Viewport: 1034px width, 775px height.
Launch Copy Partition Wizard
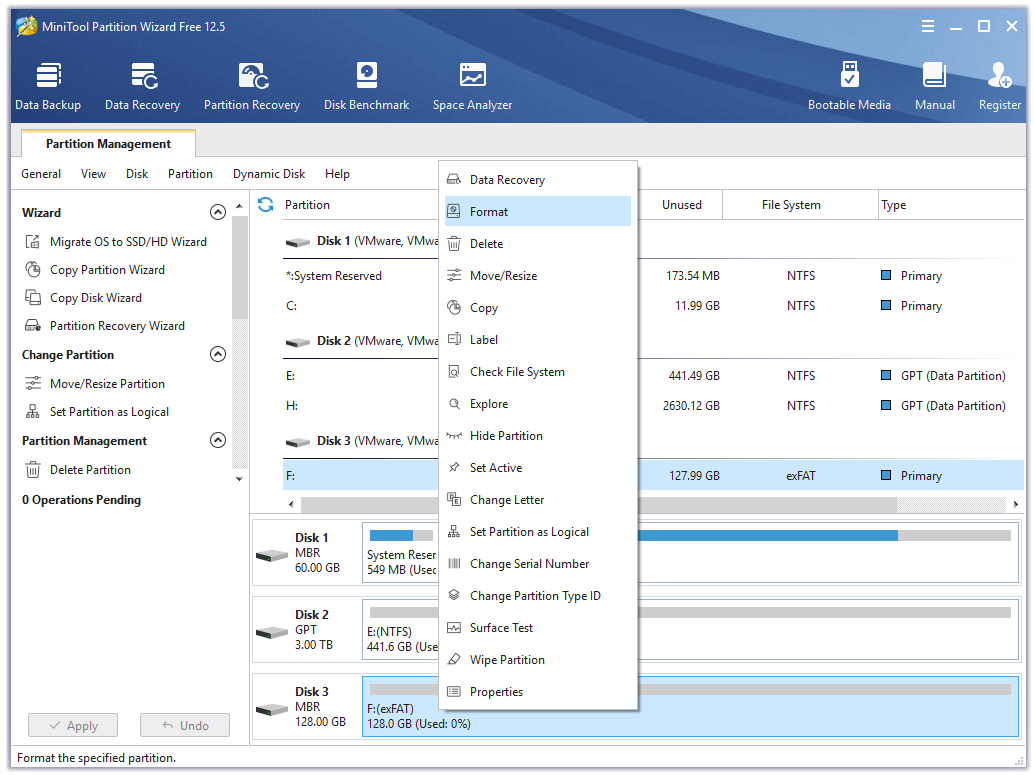pyautogui.click(x=95, y=270)
